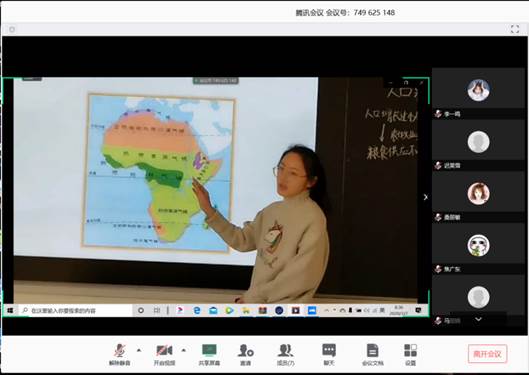Leave the meeting (离开会议)
Screen dimensions: 529x375
[x=488, y=354]
